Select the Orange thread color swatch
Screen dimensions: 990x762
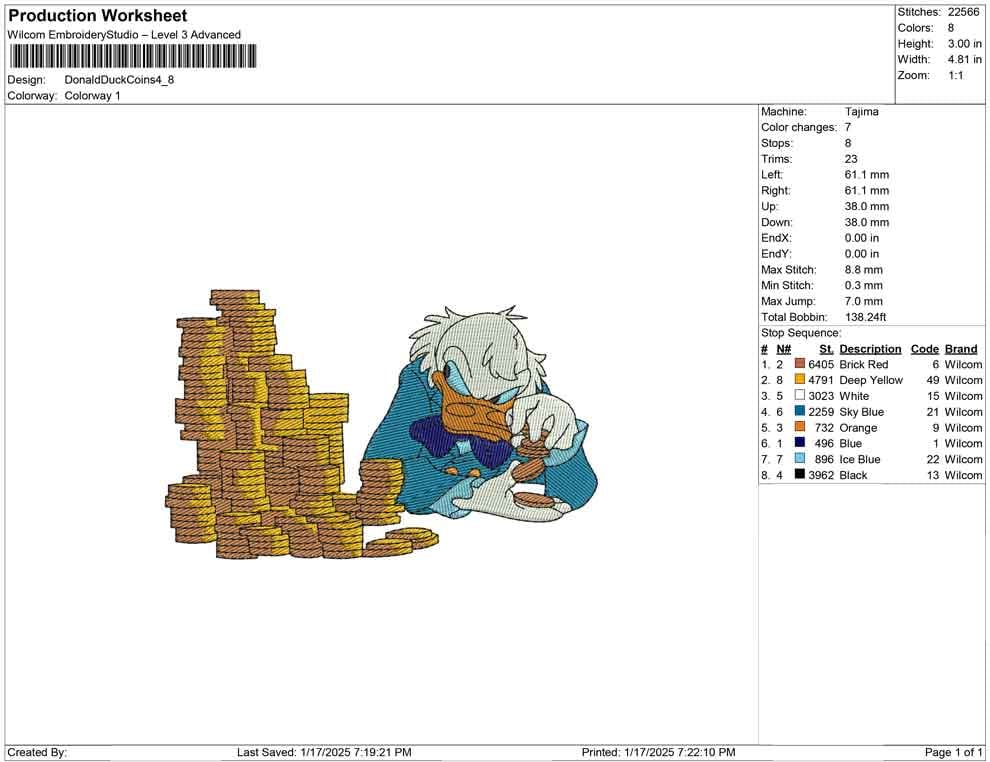pos(799,427)
